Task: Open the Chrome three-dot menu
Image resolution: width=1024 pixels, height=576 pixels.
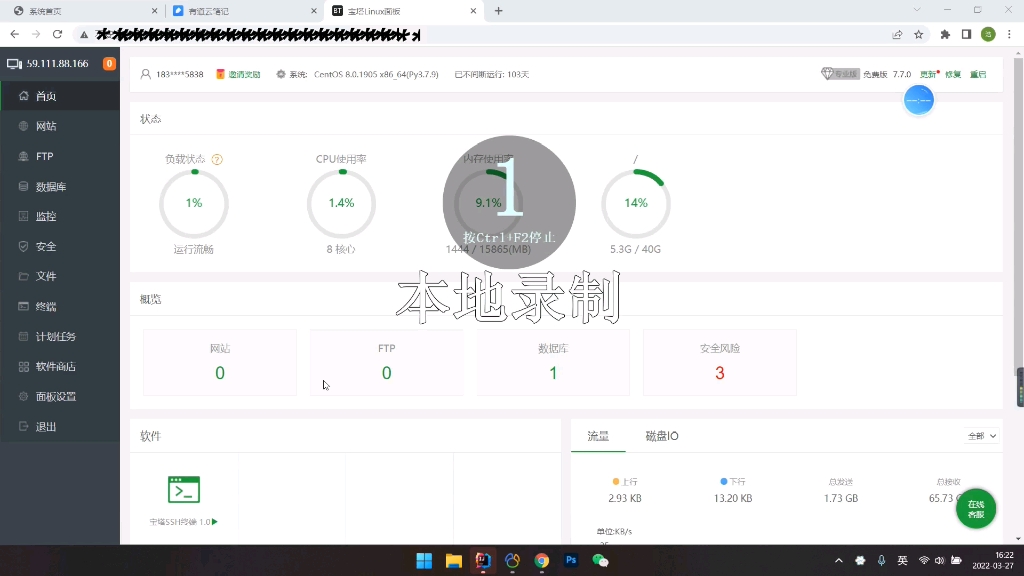Action: (1009, 35)
